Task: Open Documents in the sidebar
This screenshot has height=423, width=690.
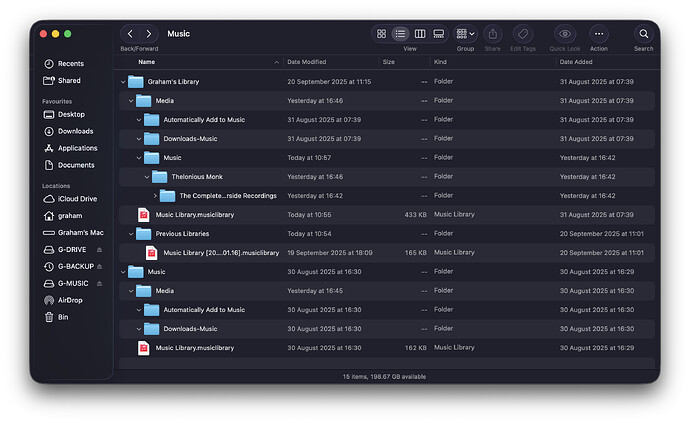Action: 69,165
